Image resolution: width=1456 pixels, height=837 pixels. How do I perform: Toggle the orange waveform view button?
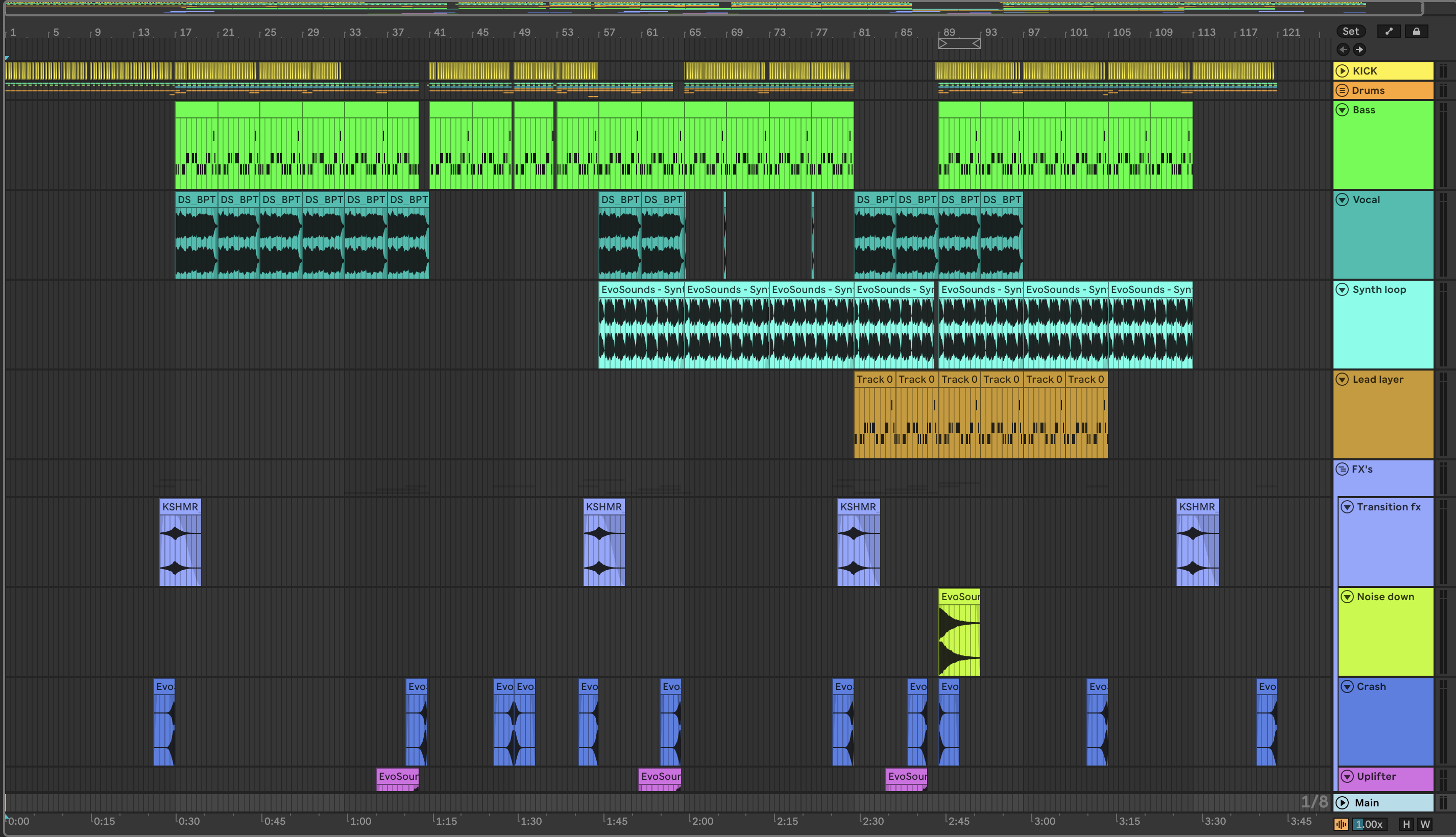coord(1341,824)
